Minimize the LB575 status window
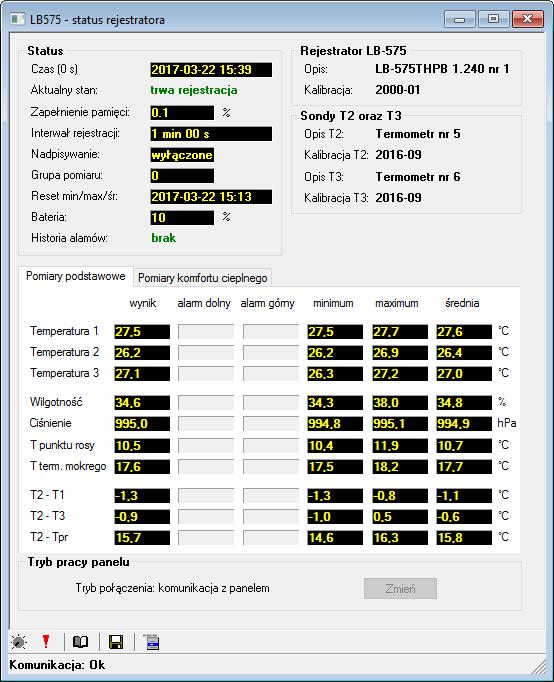 [459, 19]
